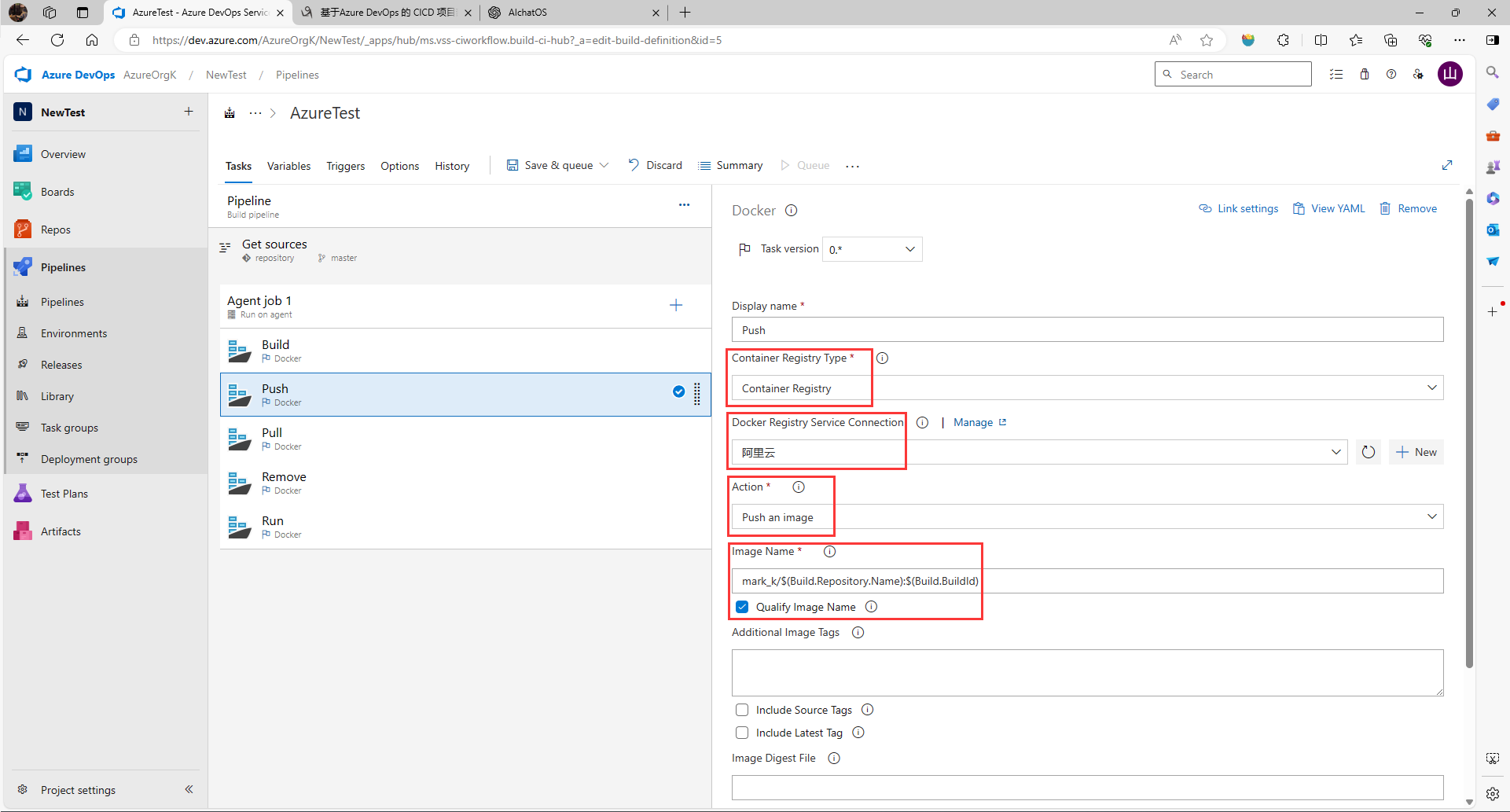The image size is (1510, 812).
Task: Expand editor to full screen
Action: point(1447,165)
